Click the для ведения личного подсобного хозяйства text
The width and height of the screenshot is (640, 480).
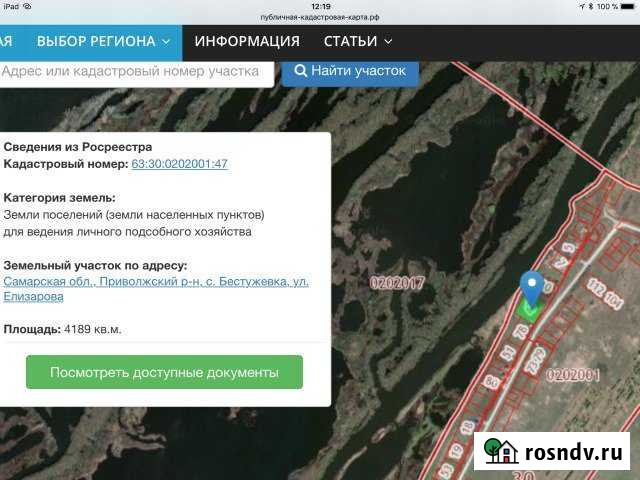tap(127, 232)
